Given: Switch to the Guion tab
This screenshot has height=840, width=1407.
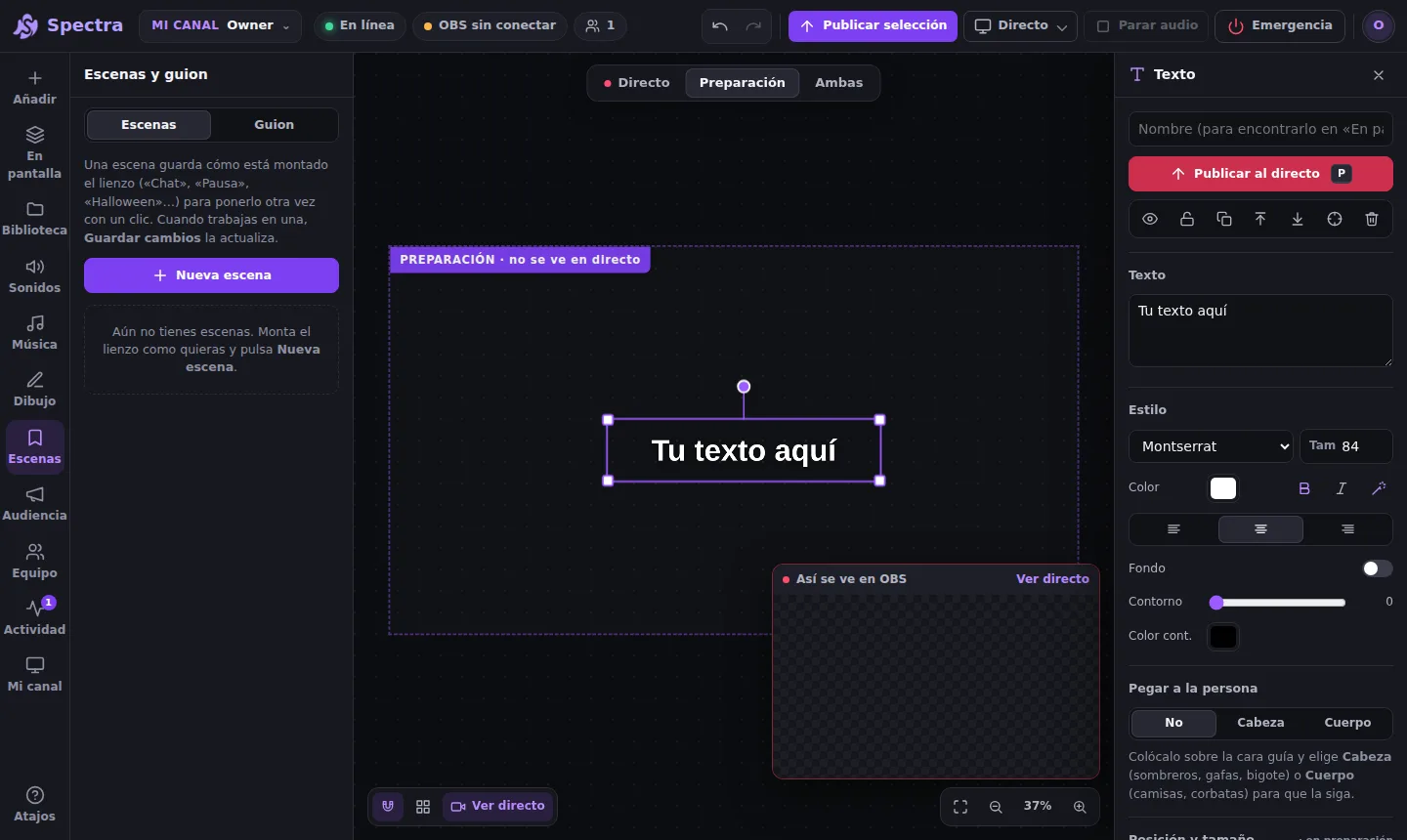Looking at the screenshot, I should click(274, 125).
